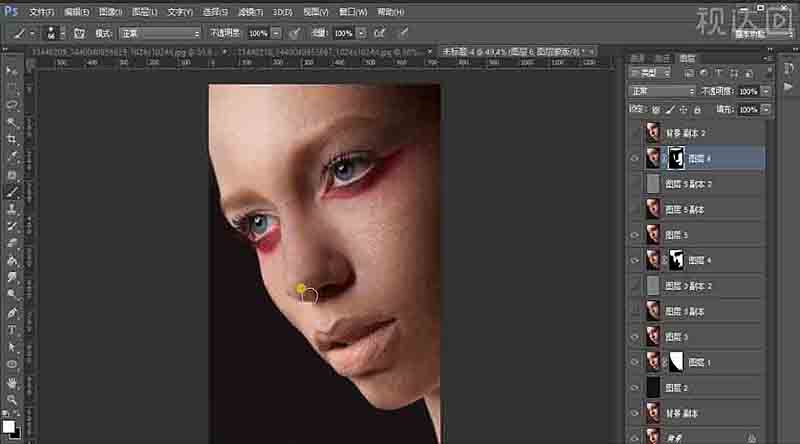
Task: Select the 图层 3 副本 layer row
Action: point(697,311)
